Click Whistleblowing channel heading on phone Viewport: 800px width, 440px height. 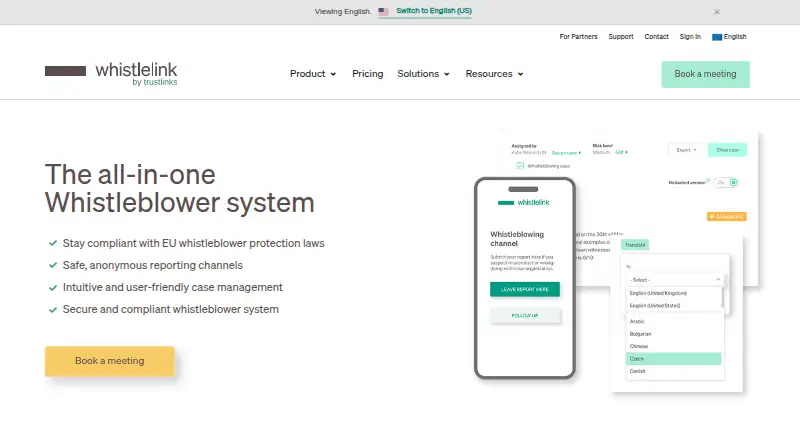point(517,239)
